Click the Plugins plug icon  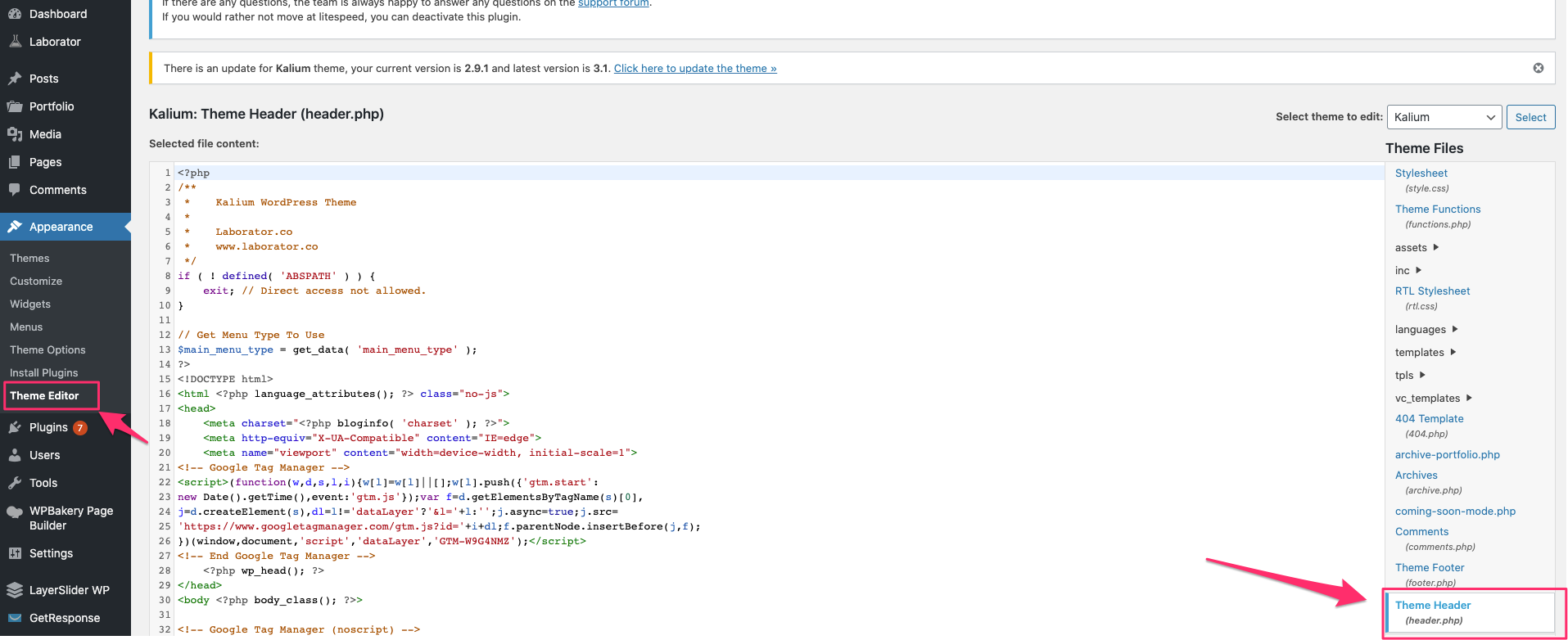[15, 427]
